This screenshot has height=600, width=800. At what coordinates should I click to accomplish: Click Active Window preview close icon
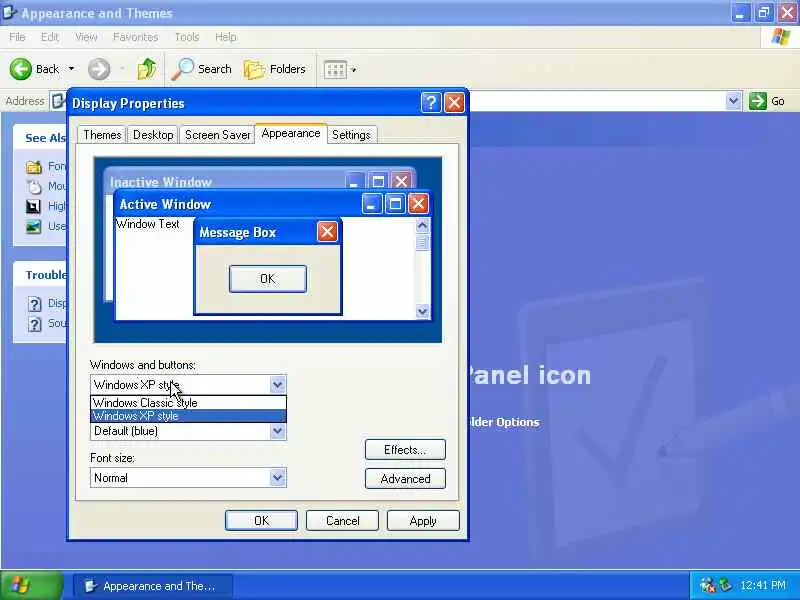(418, 204)
